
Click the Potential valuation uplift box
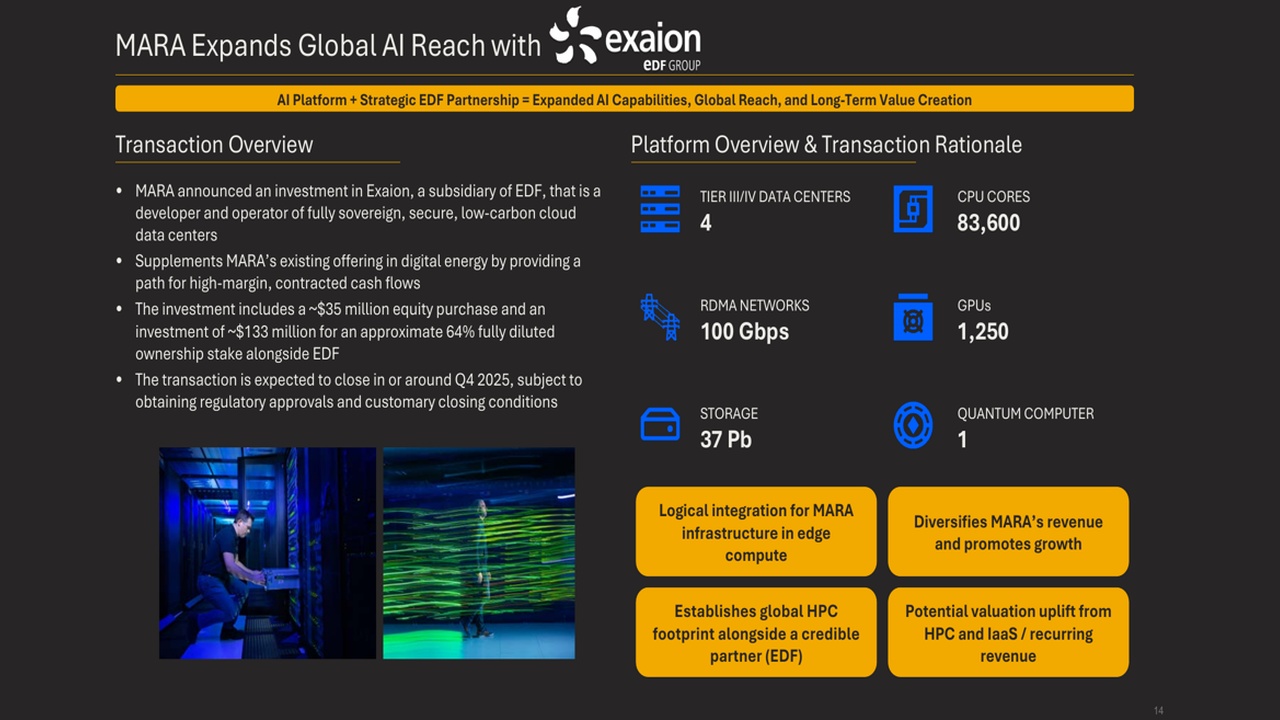1008,633
